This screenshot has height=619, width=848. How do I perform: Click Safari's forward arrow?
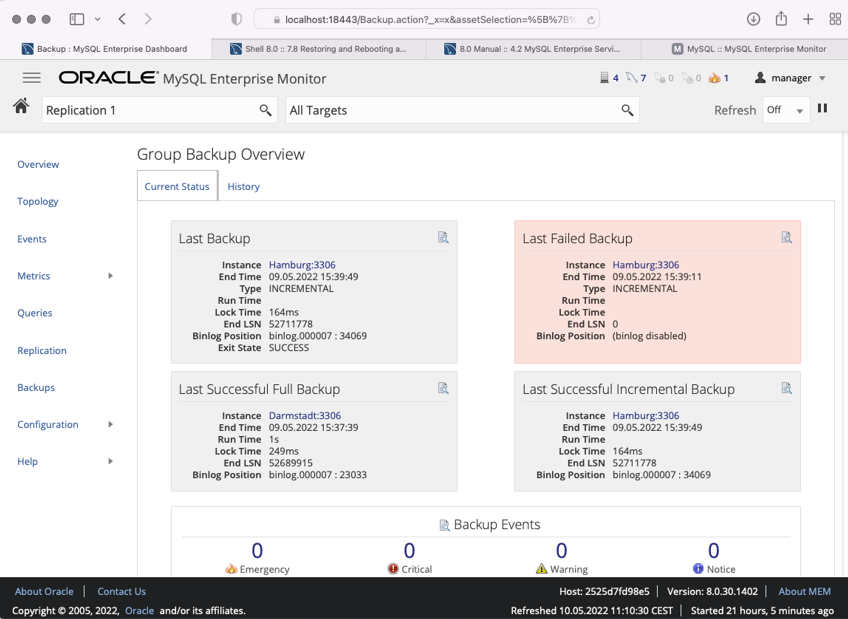point(148,19)
